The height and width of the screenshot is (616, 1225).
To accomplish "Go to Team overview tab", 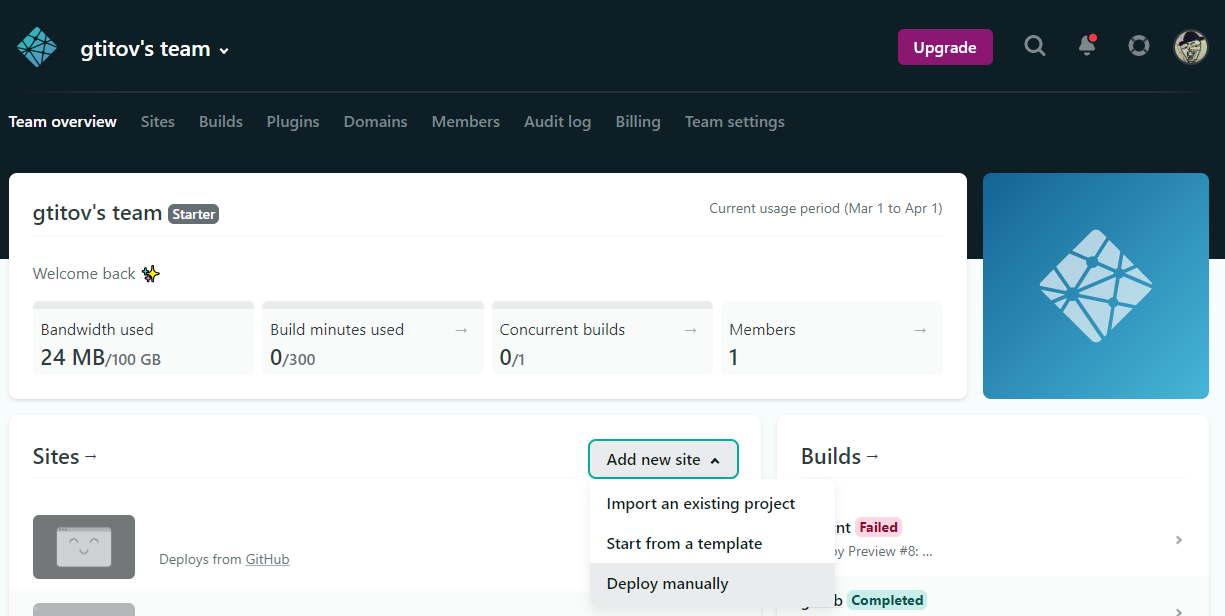I will tap(63, 122).
